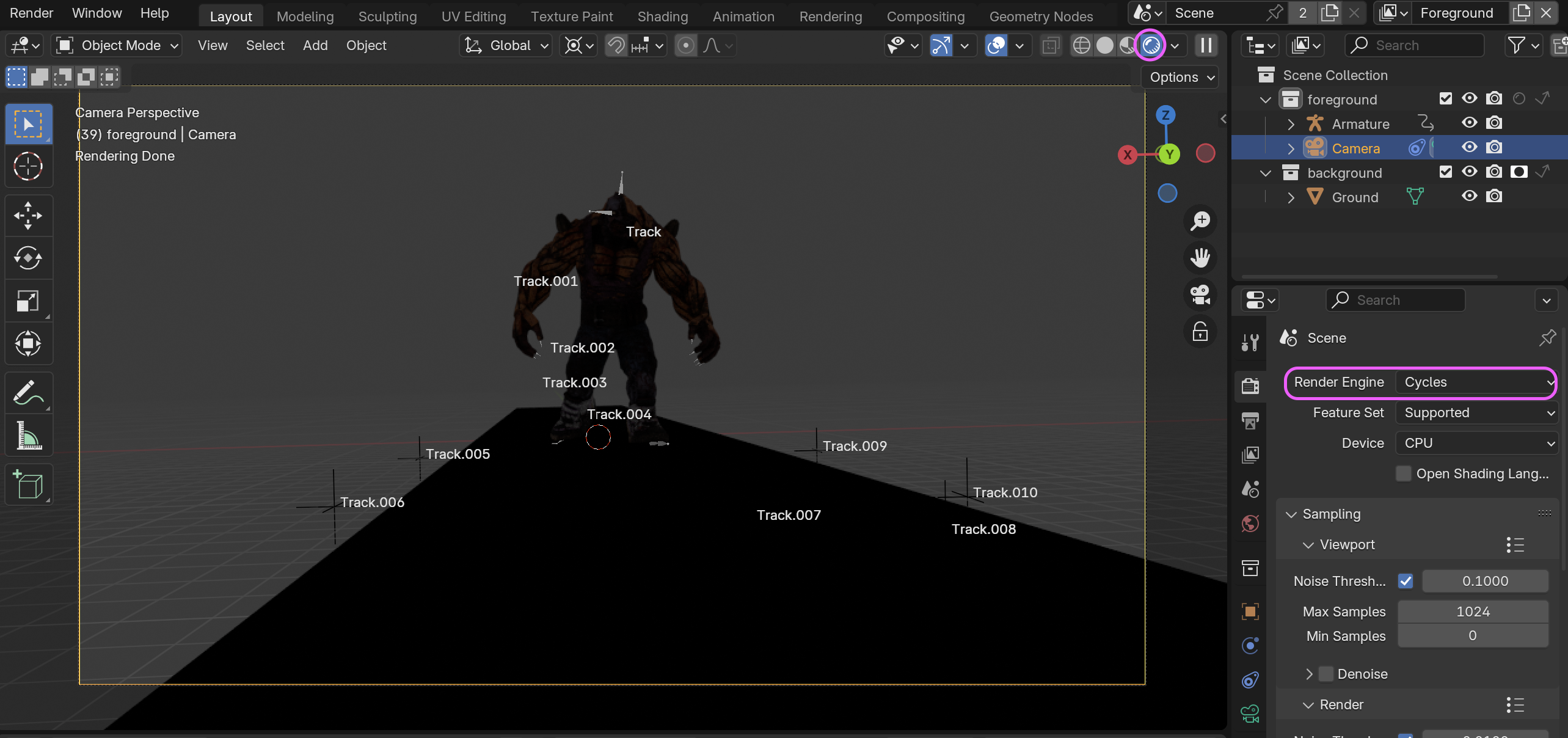Viewport: 1568px width, 738px height.
Task: Open the Add menu
Action: pyautogui.click(x=315, y=46)
